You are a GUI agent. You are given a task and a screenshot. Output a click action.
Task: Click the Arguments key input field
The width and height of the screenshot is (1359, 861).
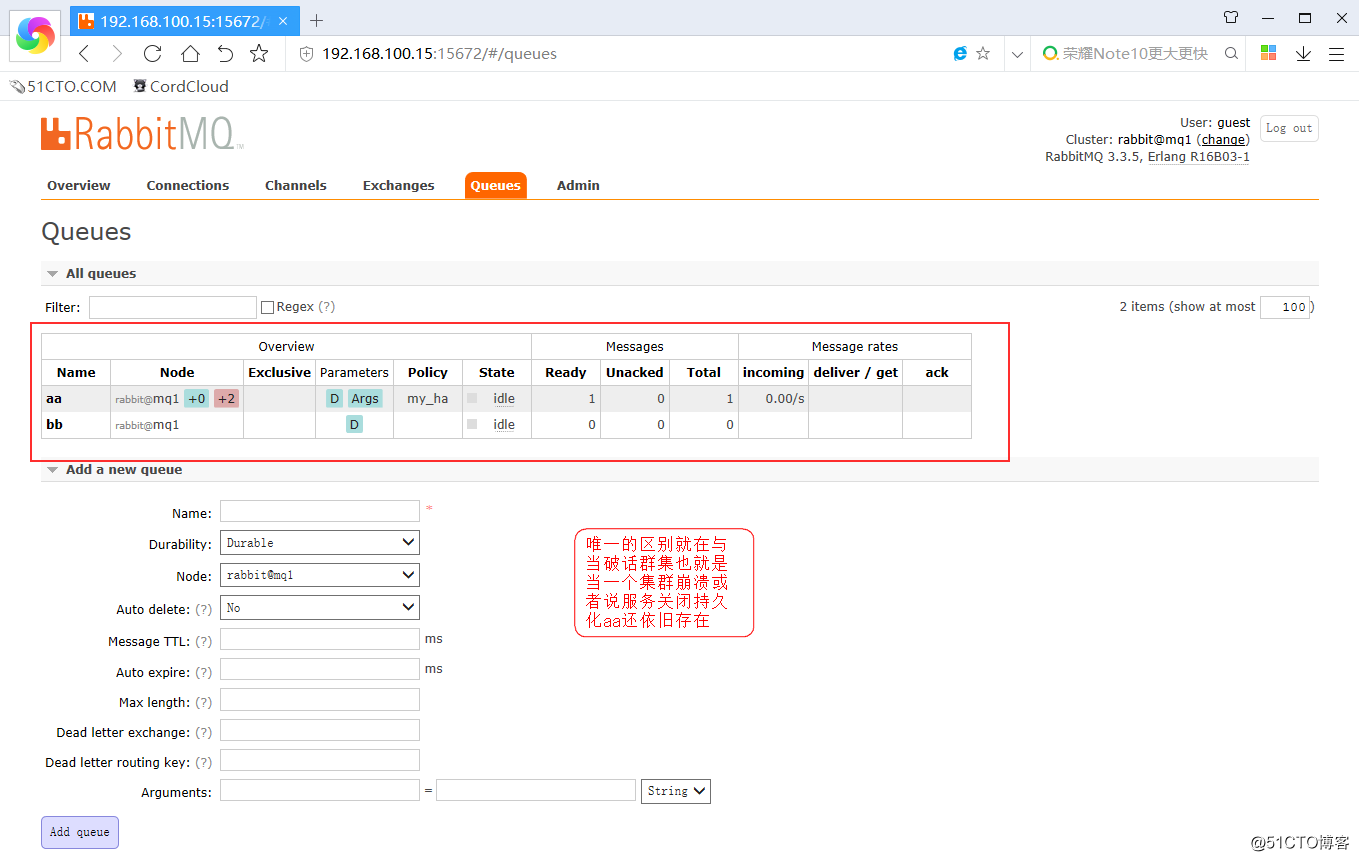[x=320, y=790]
